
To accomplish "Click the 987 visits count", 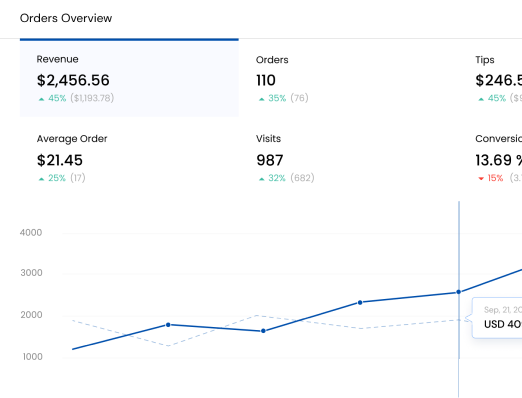I will pyautogui.click(x=270, y=160).
